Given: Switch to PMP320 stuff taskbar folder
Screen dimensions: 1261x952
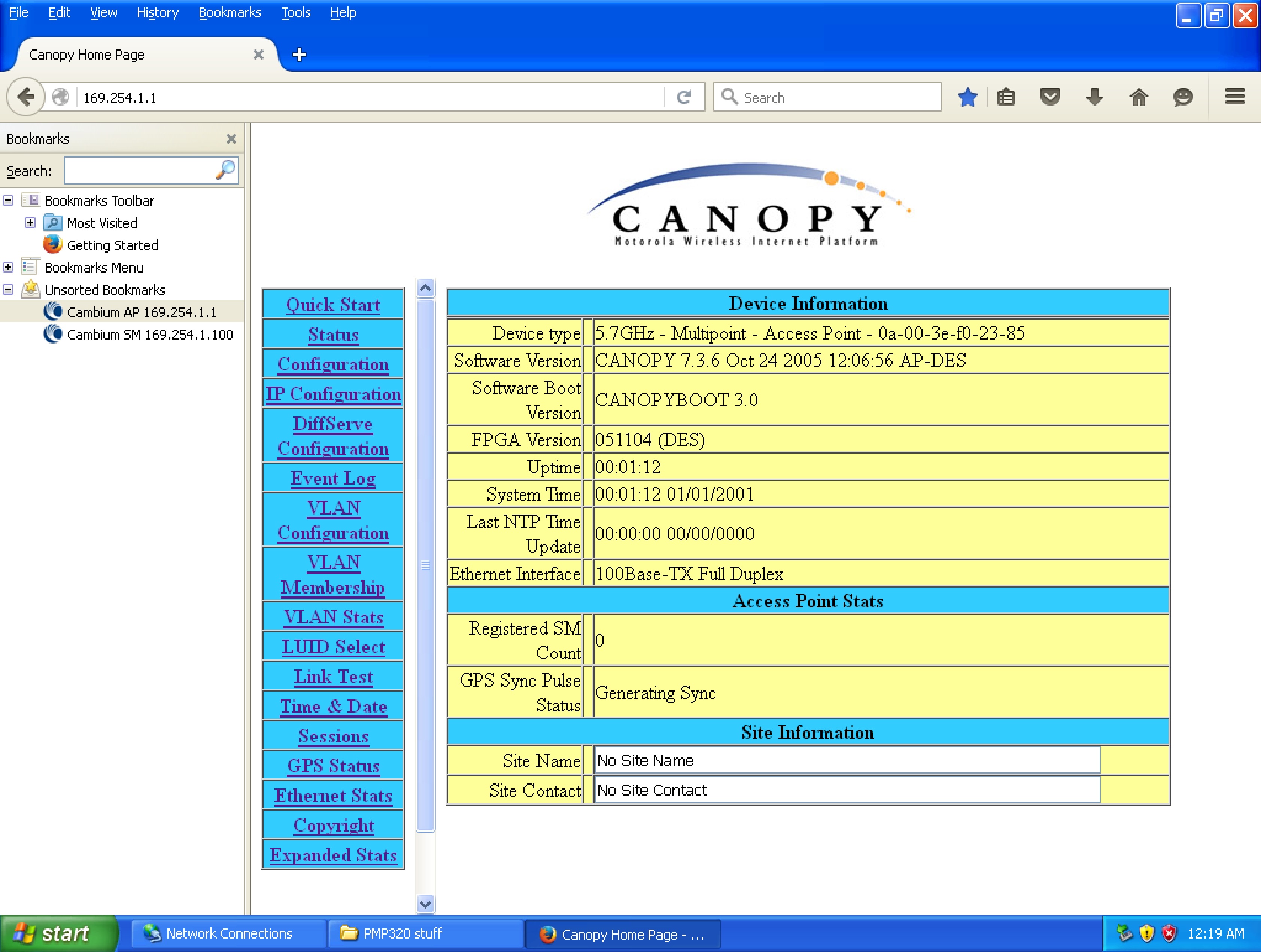Looking at the screenshot, I should coord(425,933).
